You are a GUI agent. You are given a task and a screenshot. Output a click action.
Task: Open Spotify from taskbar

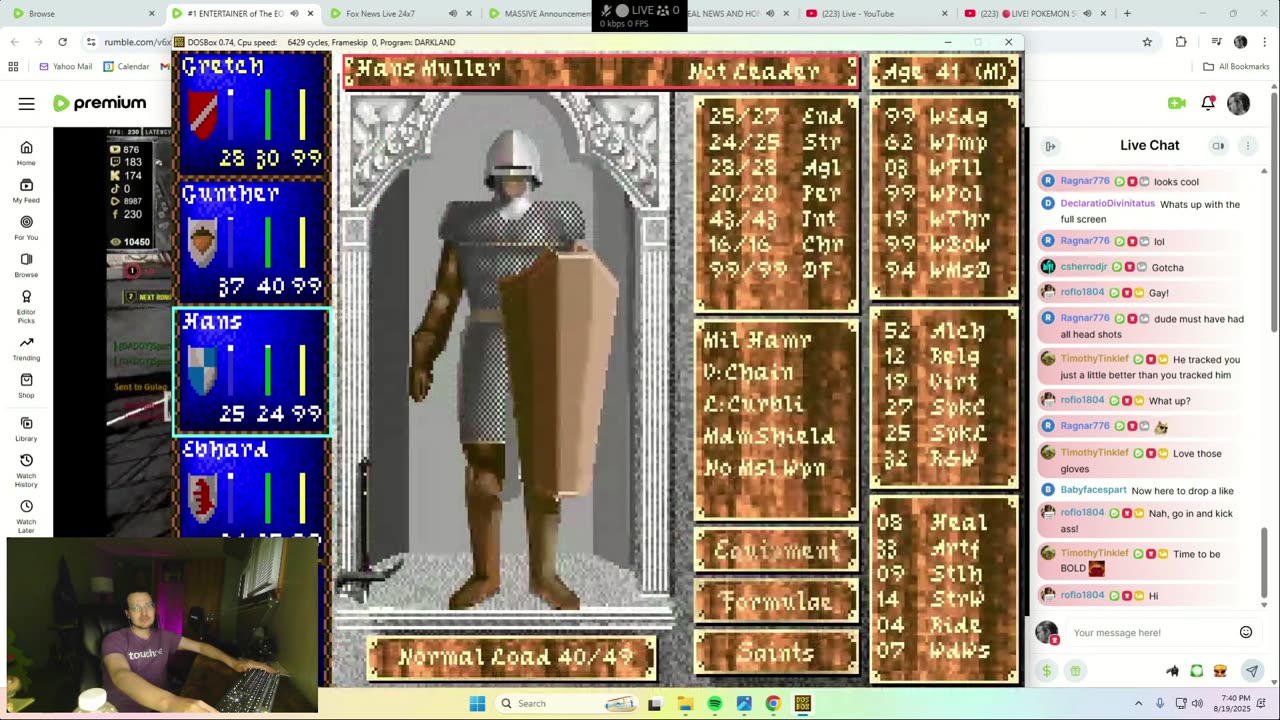714,703
